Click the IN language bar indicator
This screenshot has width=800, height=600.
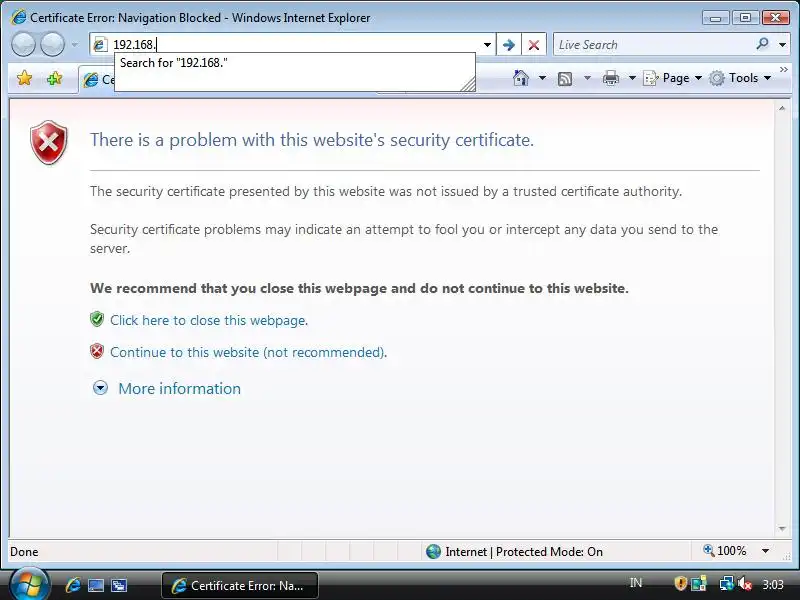636,583
